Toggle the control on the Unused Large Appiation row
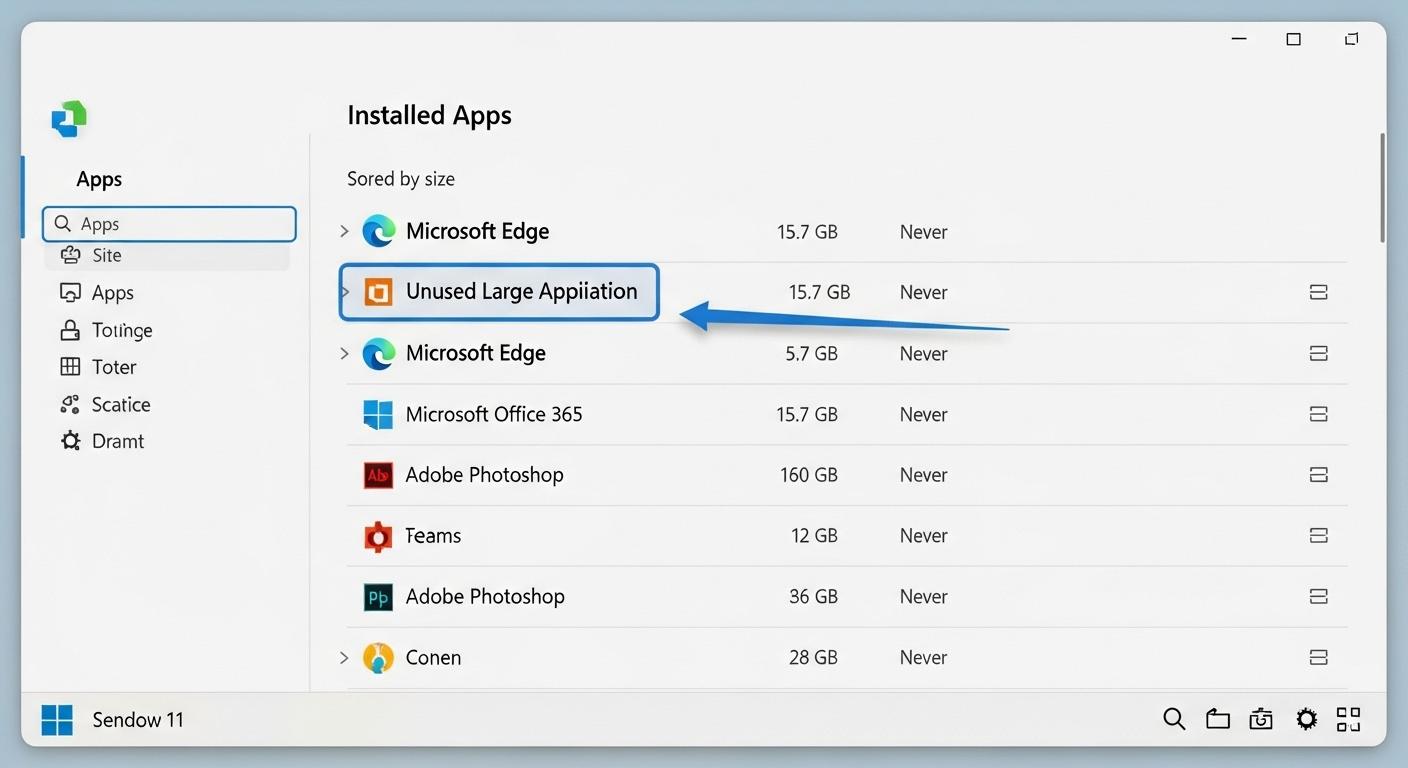The image size is (1408, 768). coord(1318,292)
